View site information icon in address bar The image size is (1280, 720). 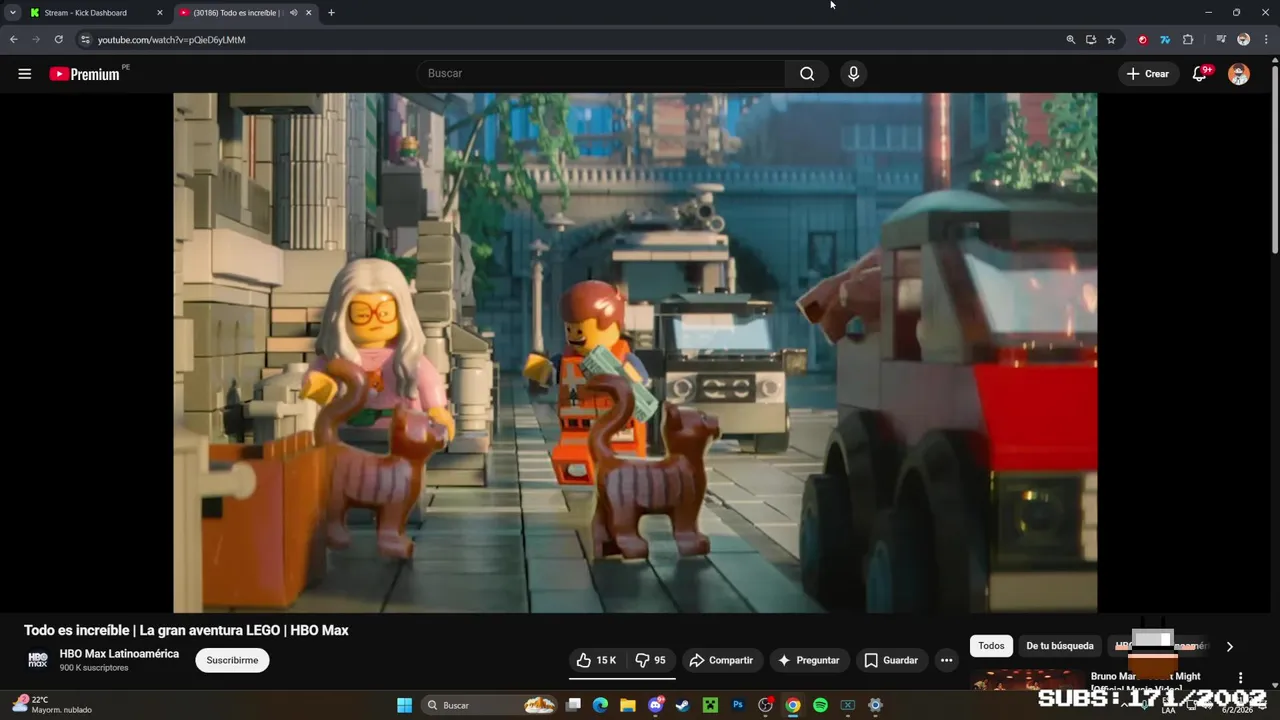86,40
